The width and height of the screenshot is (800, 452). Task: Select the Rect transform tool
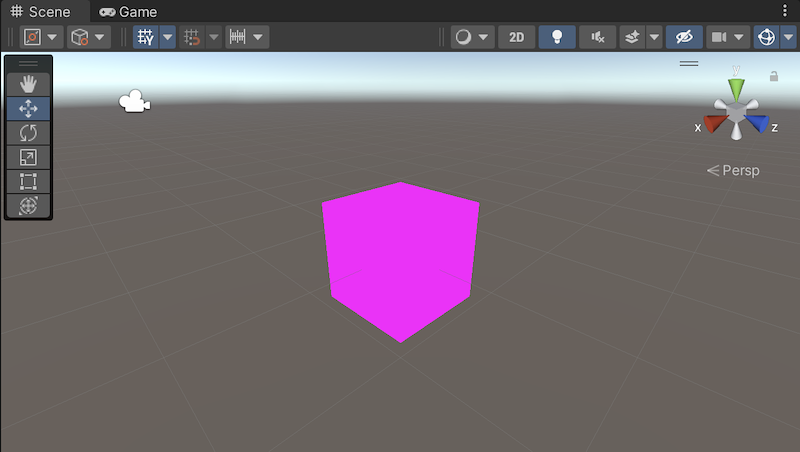28,181
